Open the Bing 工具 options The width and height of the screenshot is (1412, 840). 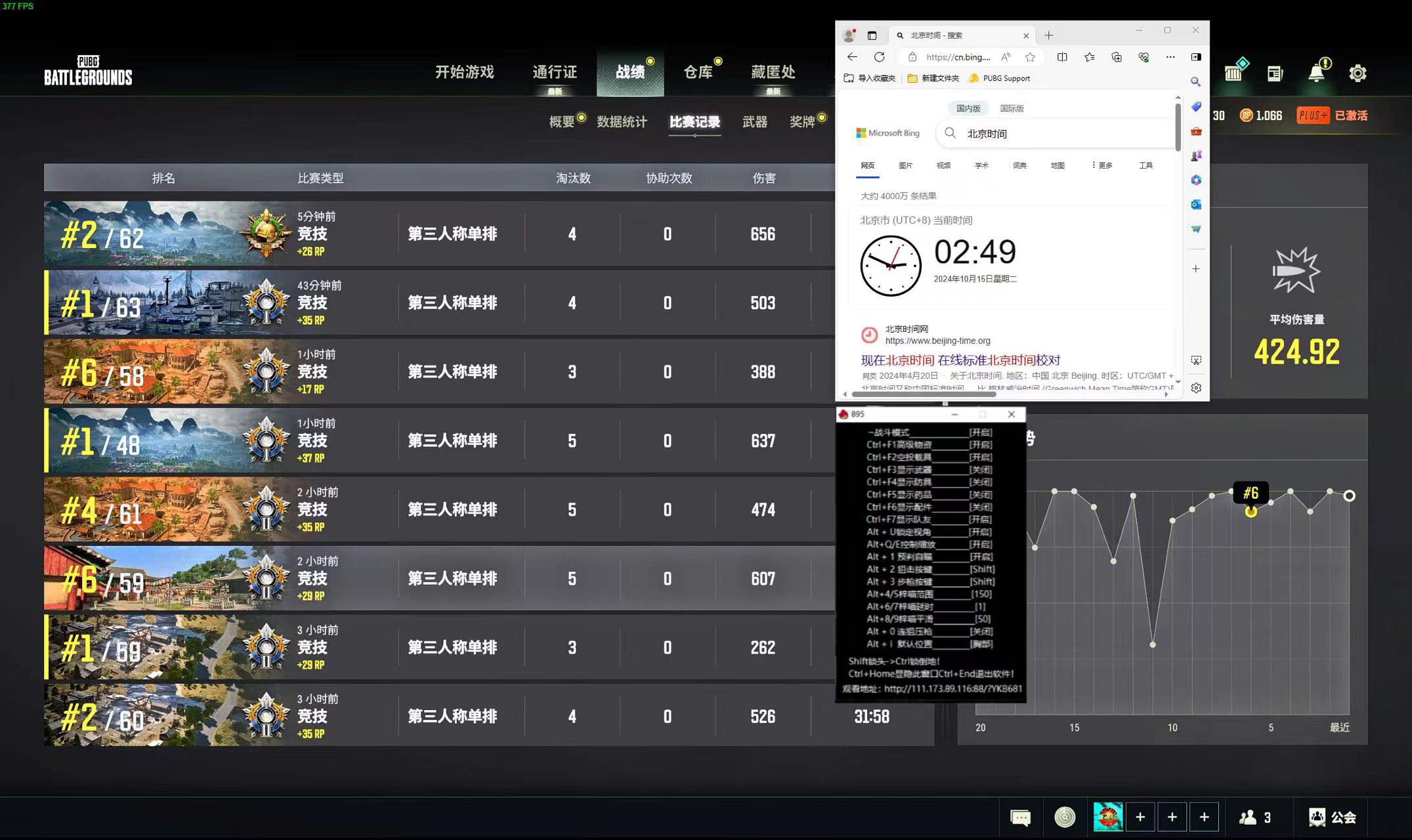(x=1146, y=165)
